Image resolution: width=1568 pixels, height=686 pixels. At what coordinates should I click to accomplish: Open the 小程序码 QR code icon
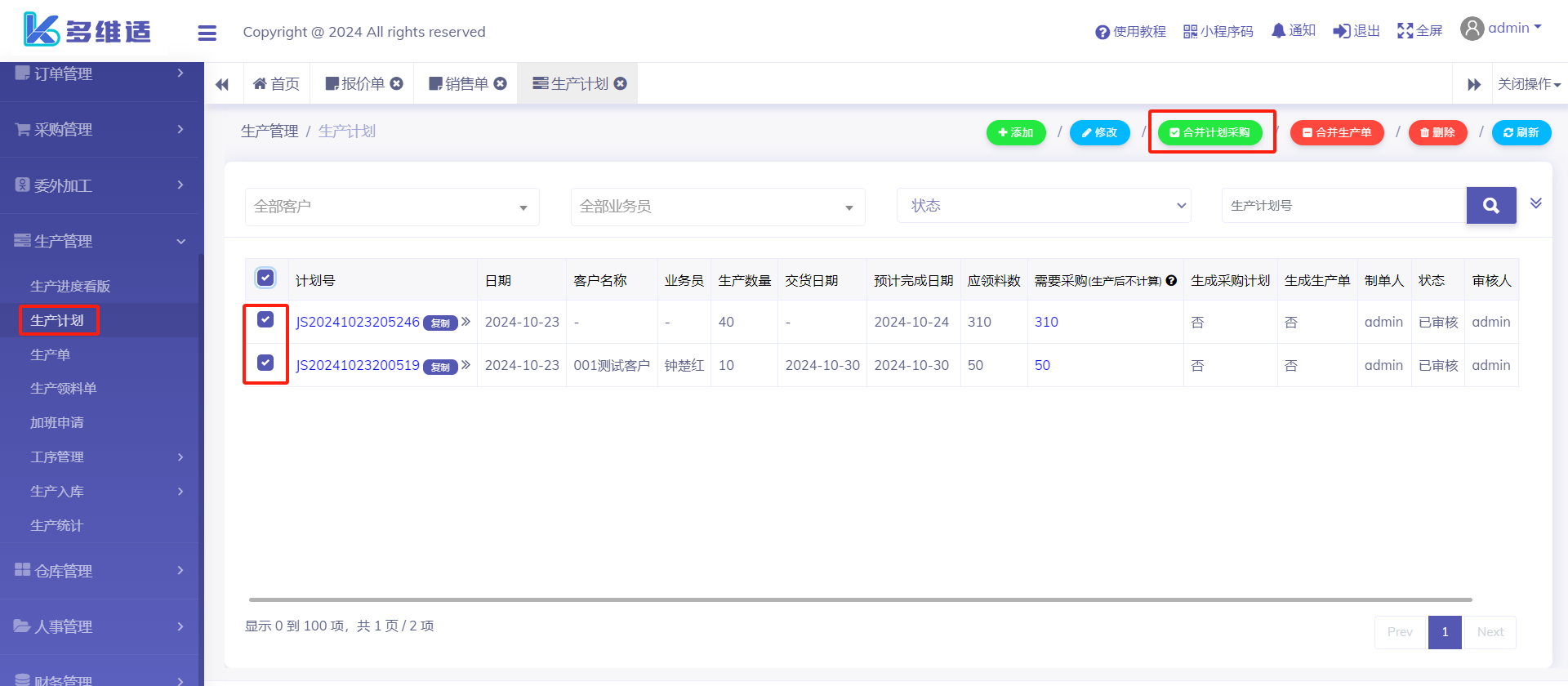[1190, 32]
